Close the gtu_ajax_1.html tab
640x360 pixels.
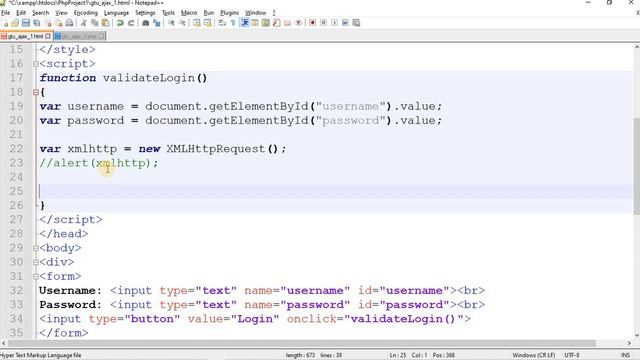click(x=48, y=36)
